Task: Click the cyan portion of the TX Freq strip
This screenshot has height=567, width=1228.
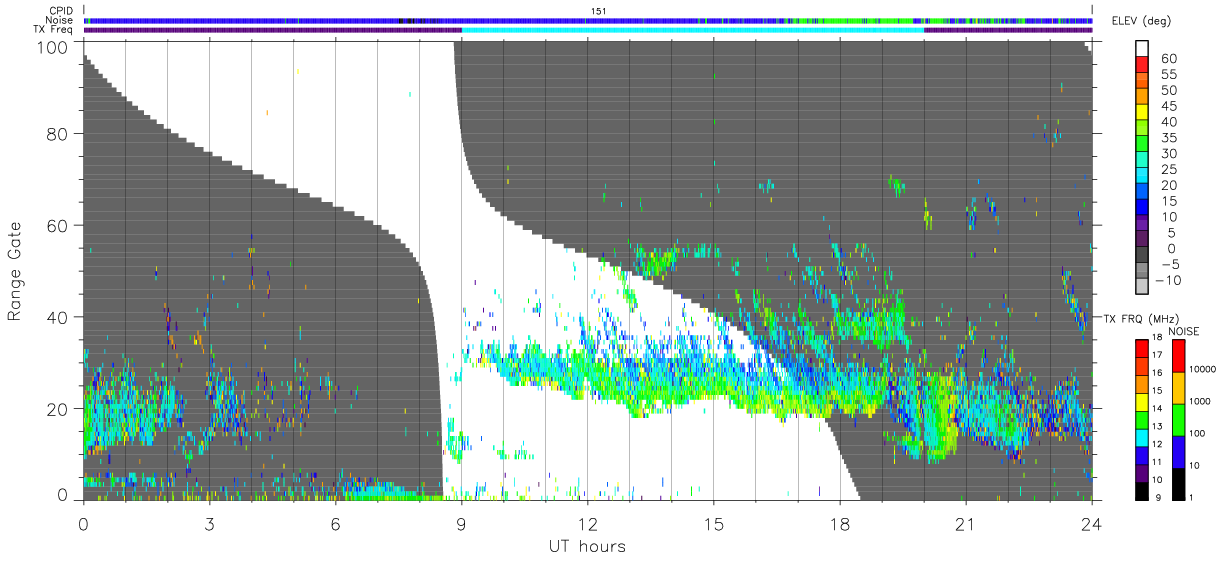Action: (692, 30)
